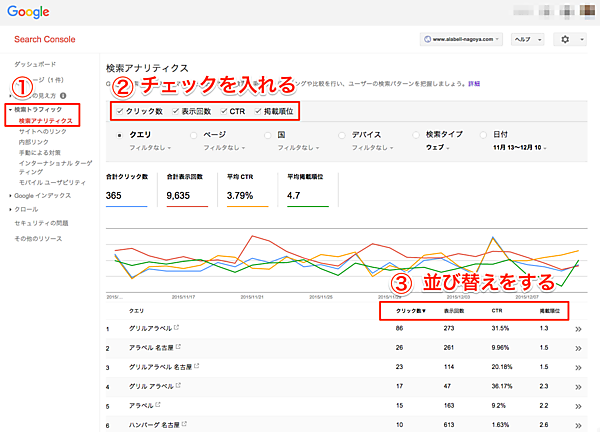Expand the Google インデックス sidebar section
Viewport: 600px width, 432px height.
(x=39, y=195)
